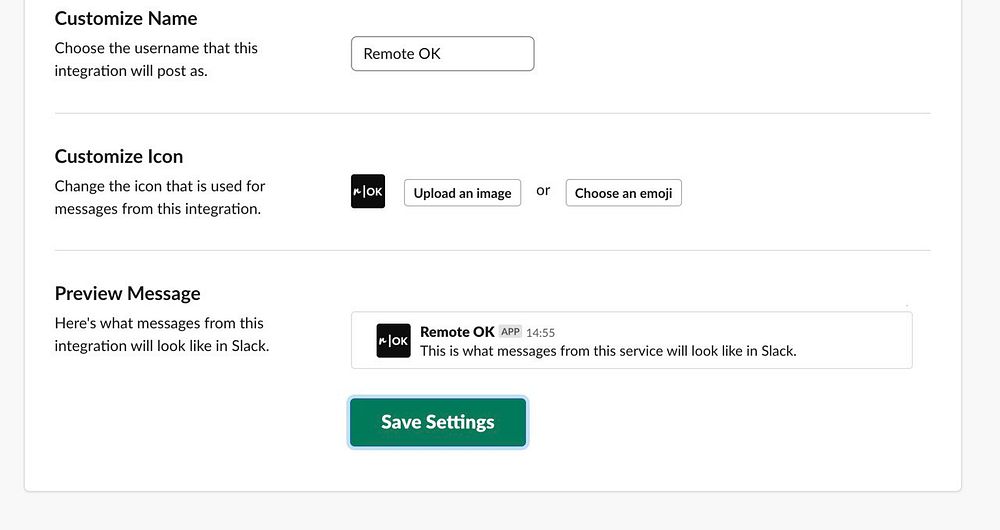Click the Customize Icon heading

click(x=119, y=156)
